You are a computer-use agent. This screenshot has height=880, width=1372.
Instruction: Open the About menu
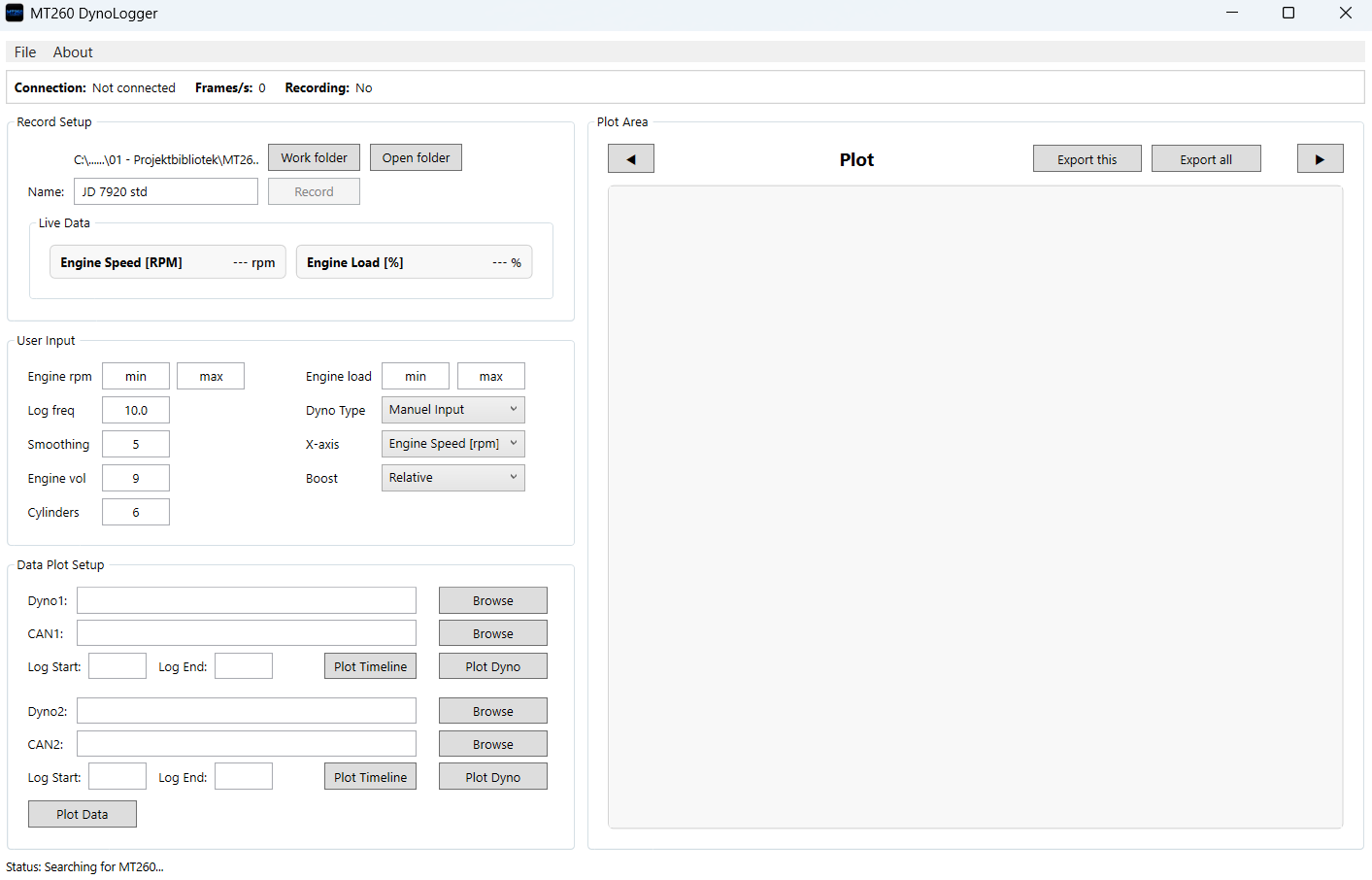73,52
